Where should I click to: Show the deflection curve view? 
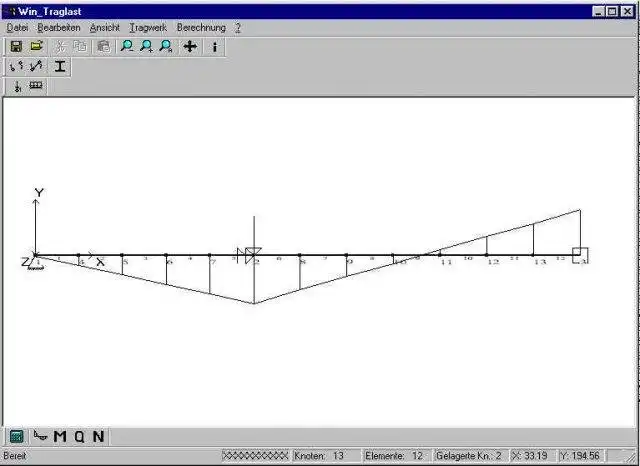40,436
